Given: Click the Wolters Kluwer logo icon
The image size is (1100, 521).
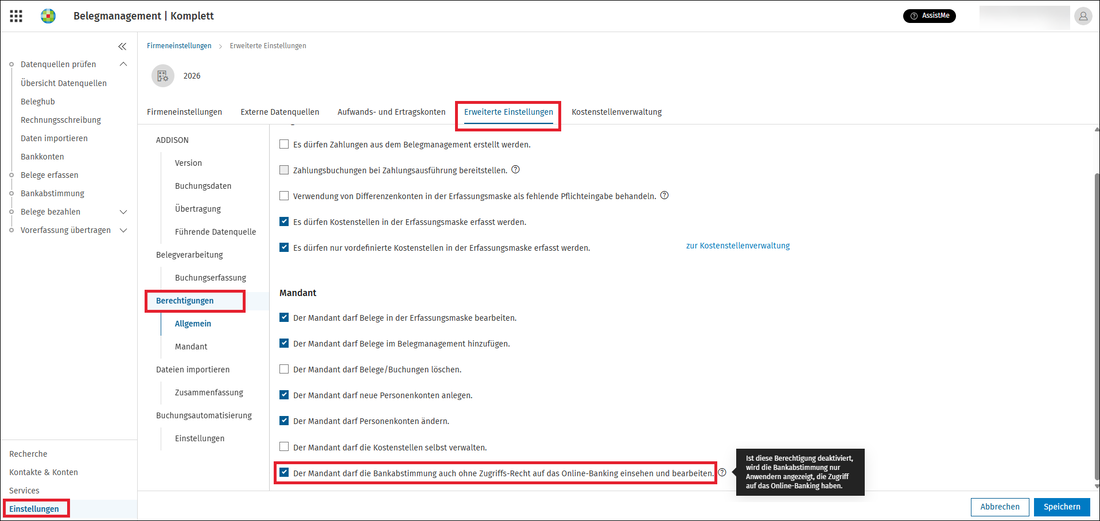Looking at the screenshot, I should pos(48,15).
